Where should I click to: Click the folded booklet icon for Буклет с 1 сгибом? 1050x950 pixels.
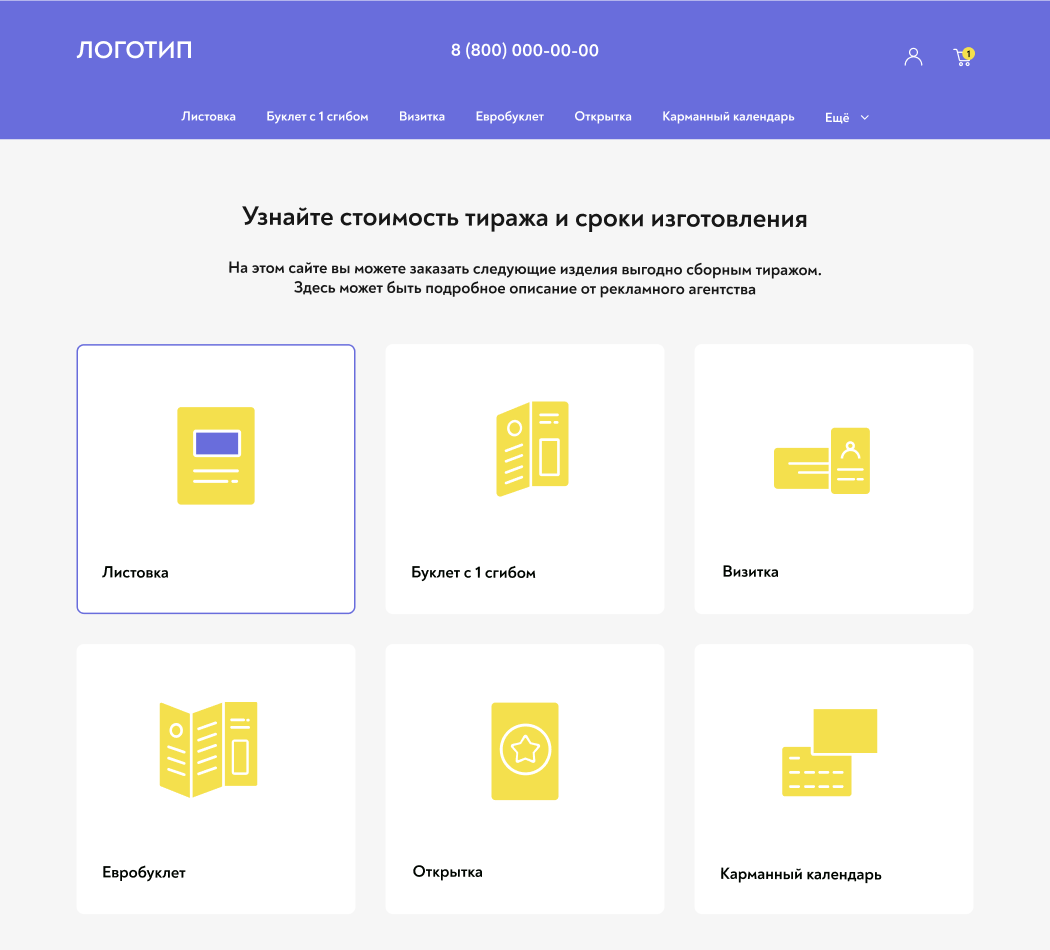click(x=532, y=448)
